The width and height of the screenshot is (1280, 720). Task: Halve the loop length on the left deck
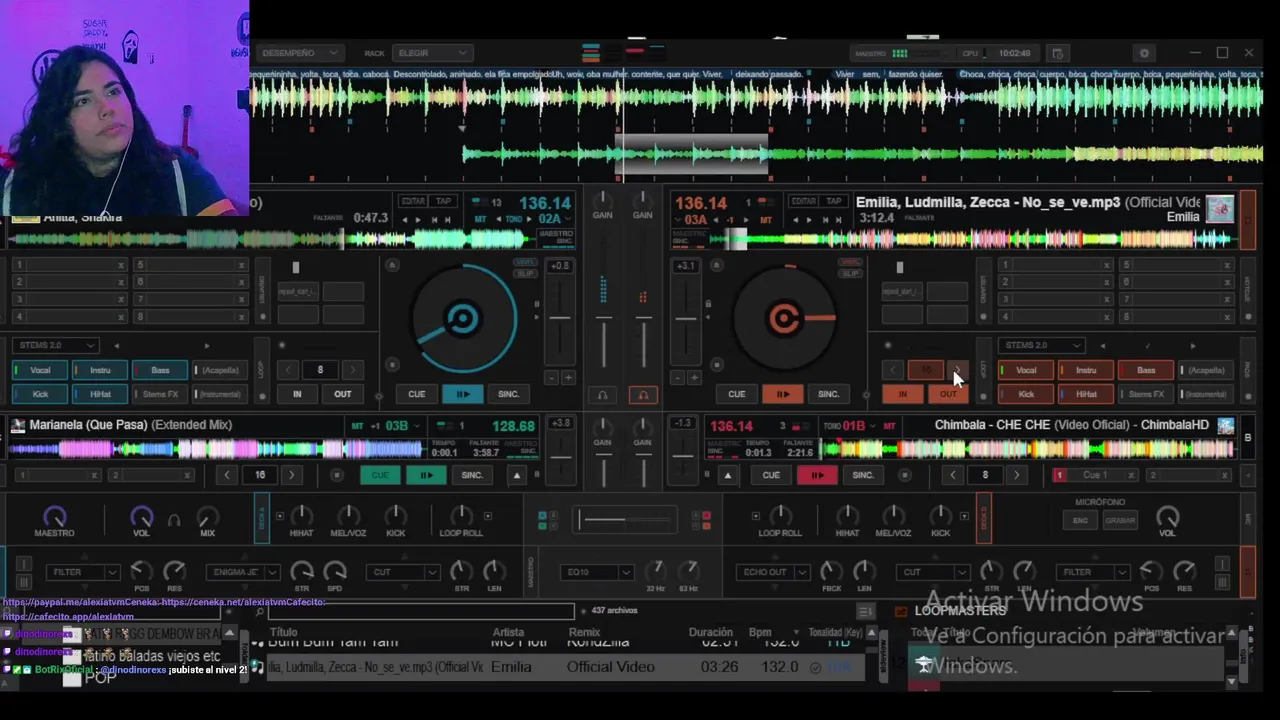(288, 370)
